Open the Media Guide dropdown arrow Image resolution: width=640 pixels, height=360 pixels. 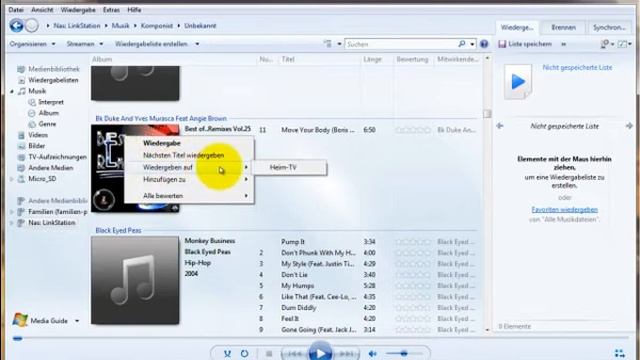[77, 321]
